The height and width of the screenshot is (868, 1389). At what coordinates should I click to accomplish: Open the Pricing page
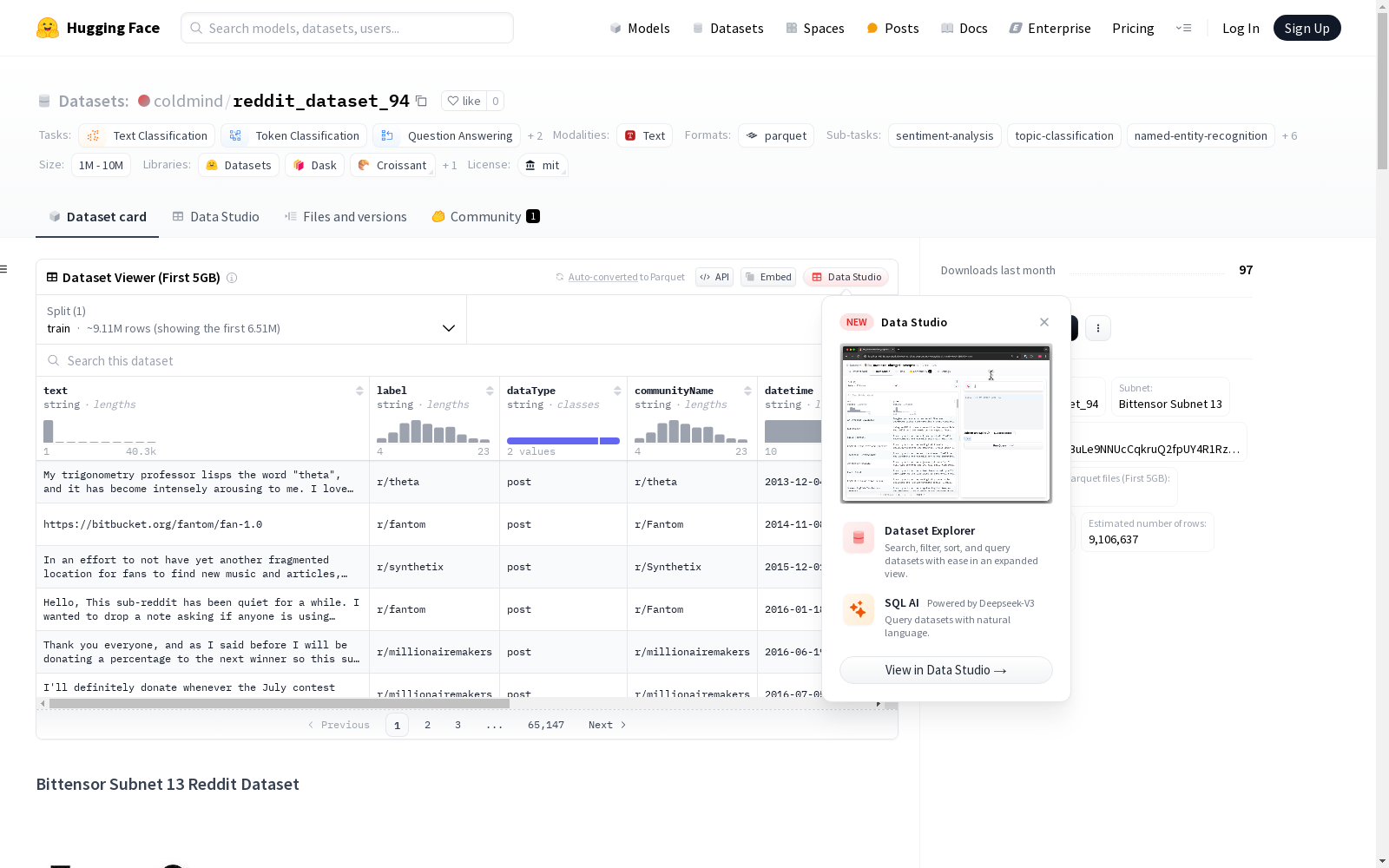(x=1133, y=28)
